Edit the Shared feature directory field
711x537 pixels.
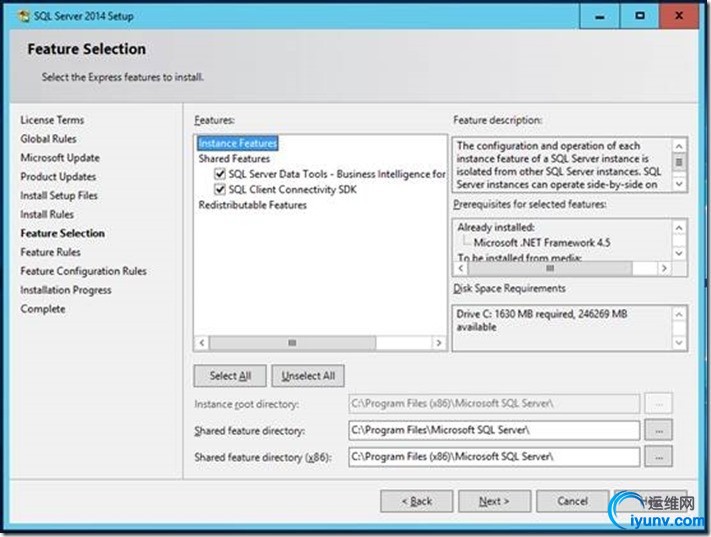click(x=494, y=430)
